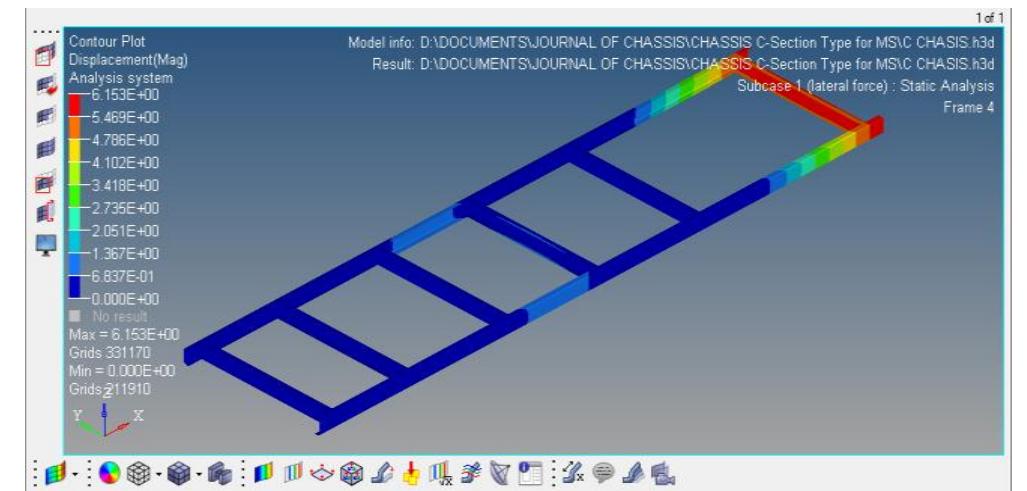Click sidebar mesh icon with red frame
The image size is (1027, 491).
tap(45, 181)
